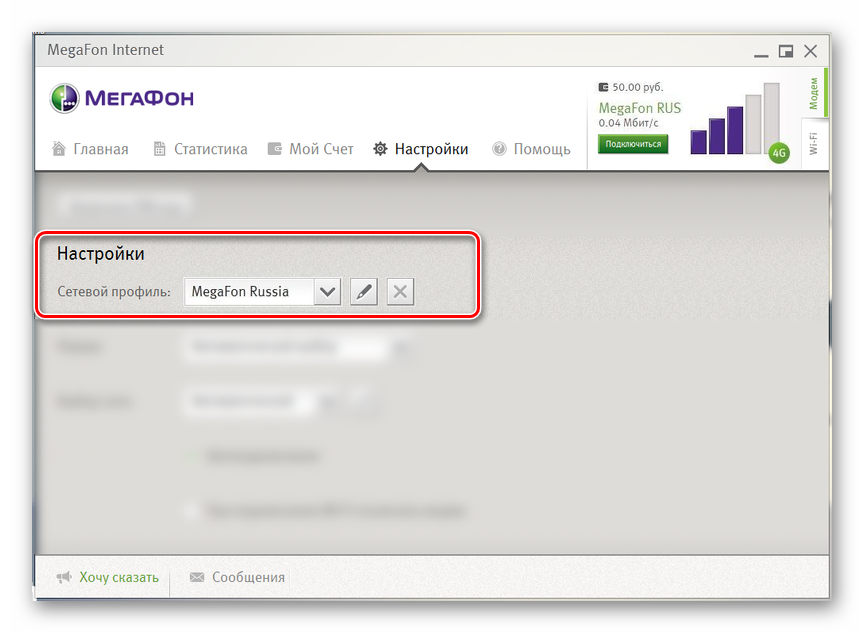This screenshot has height=633, width=864.
Task: Click the house icon of Главная
Action: coord(59,148)
